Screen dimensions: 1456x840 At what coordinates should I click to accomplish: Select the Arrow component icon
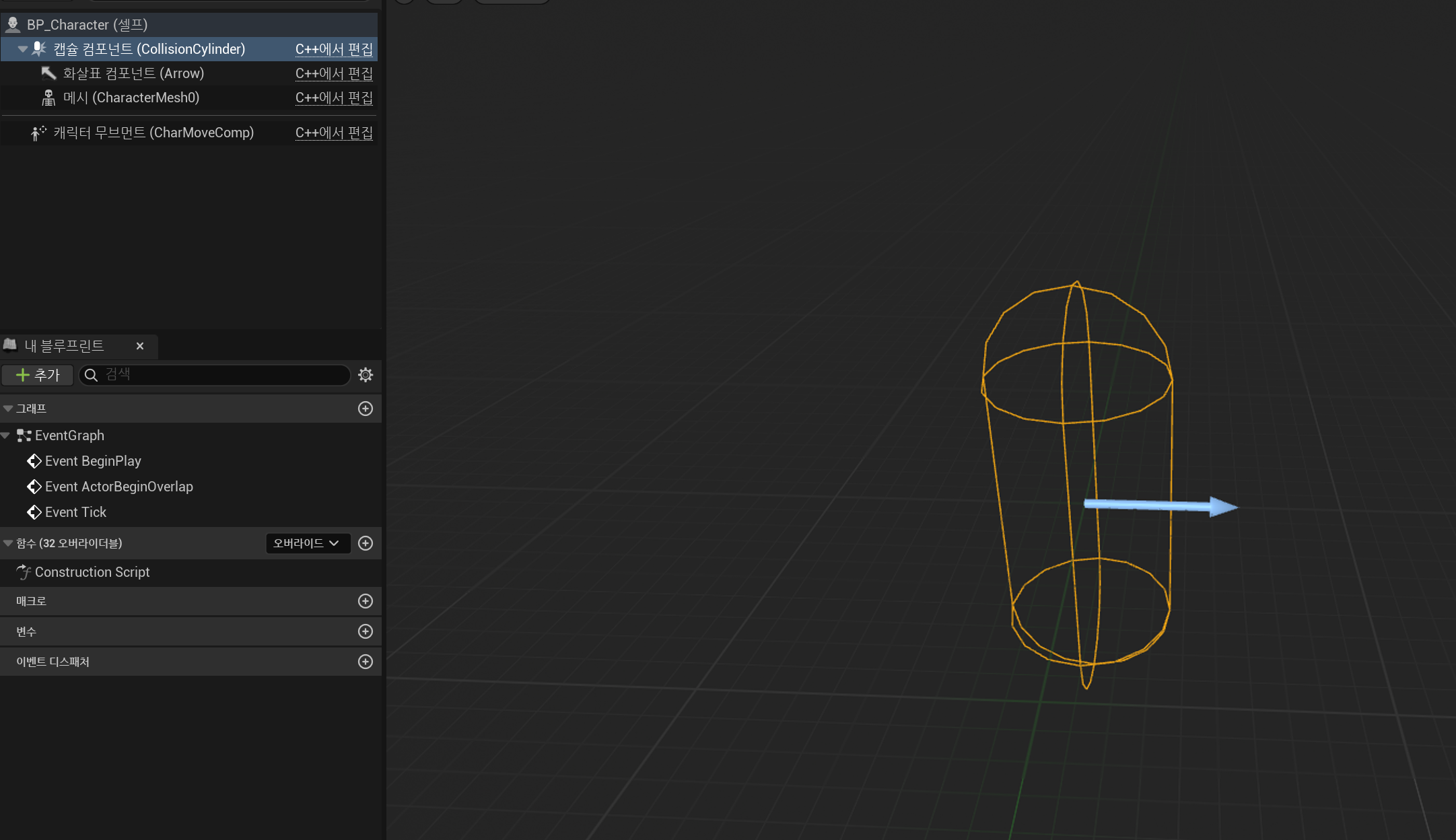[48, 73]
